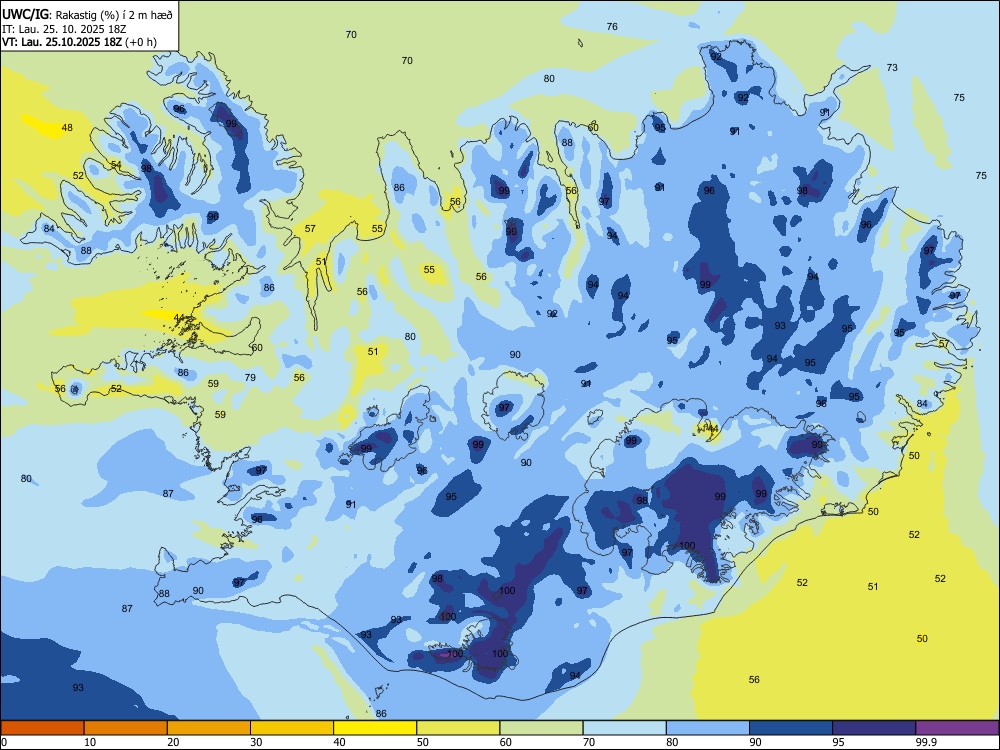
Task: Select the humidity value "79" on the map
Action: 250,378
